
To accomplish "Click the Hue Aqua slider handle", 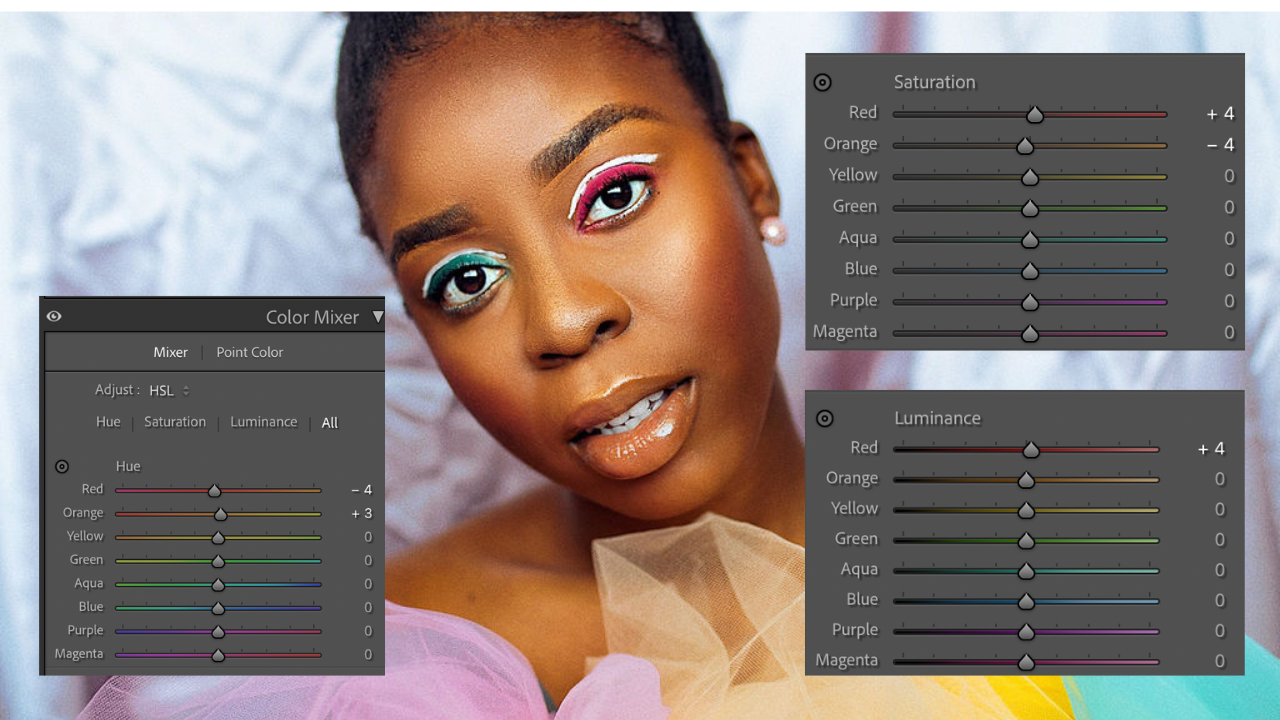I will (x=218, y=585).
